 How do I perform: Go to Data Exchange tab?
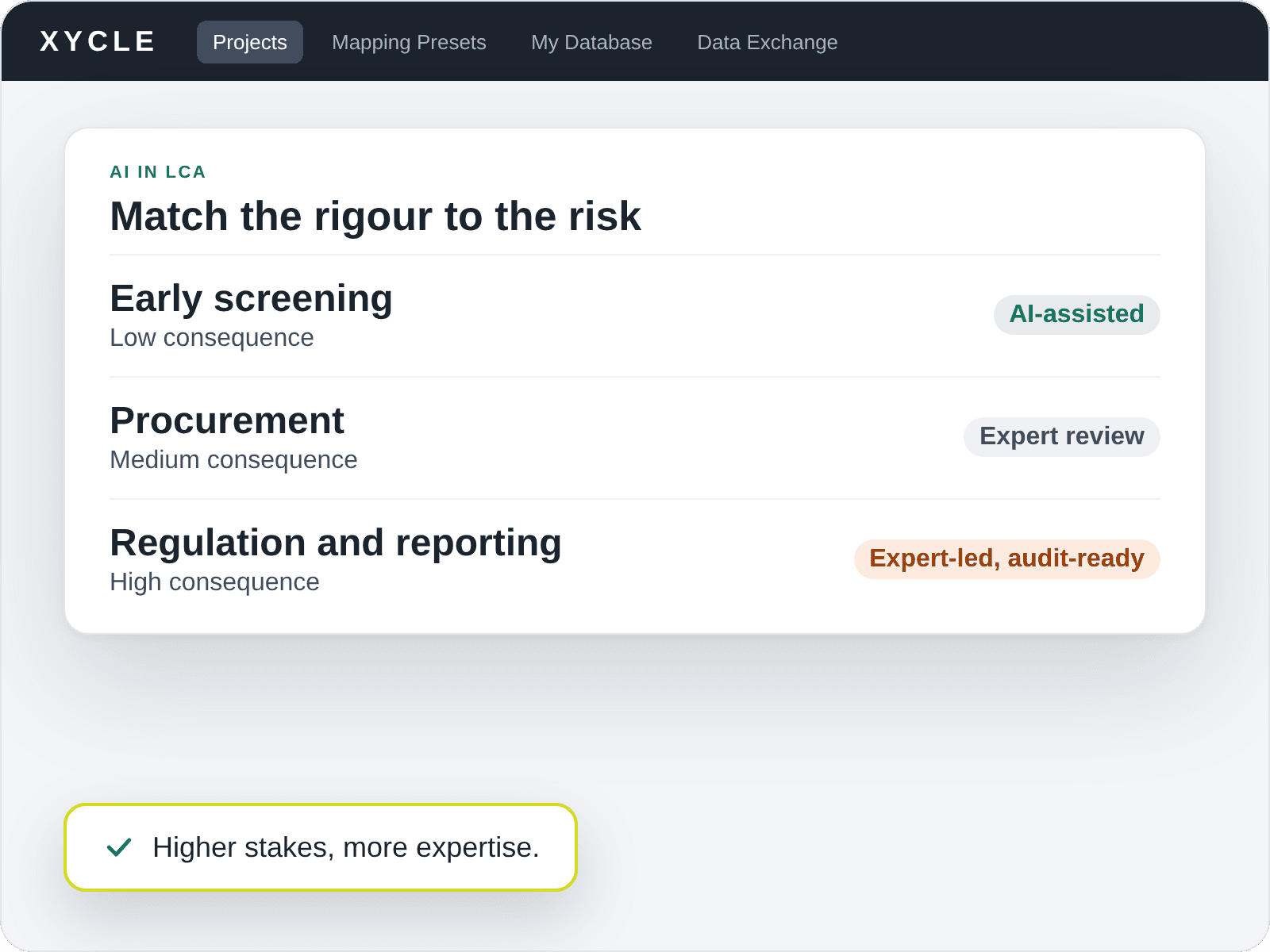(x=768, y=42)
